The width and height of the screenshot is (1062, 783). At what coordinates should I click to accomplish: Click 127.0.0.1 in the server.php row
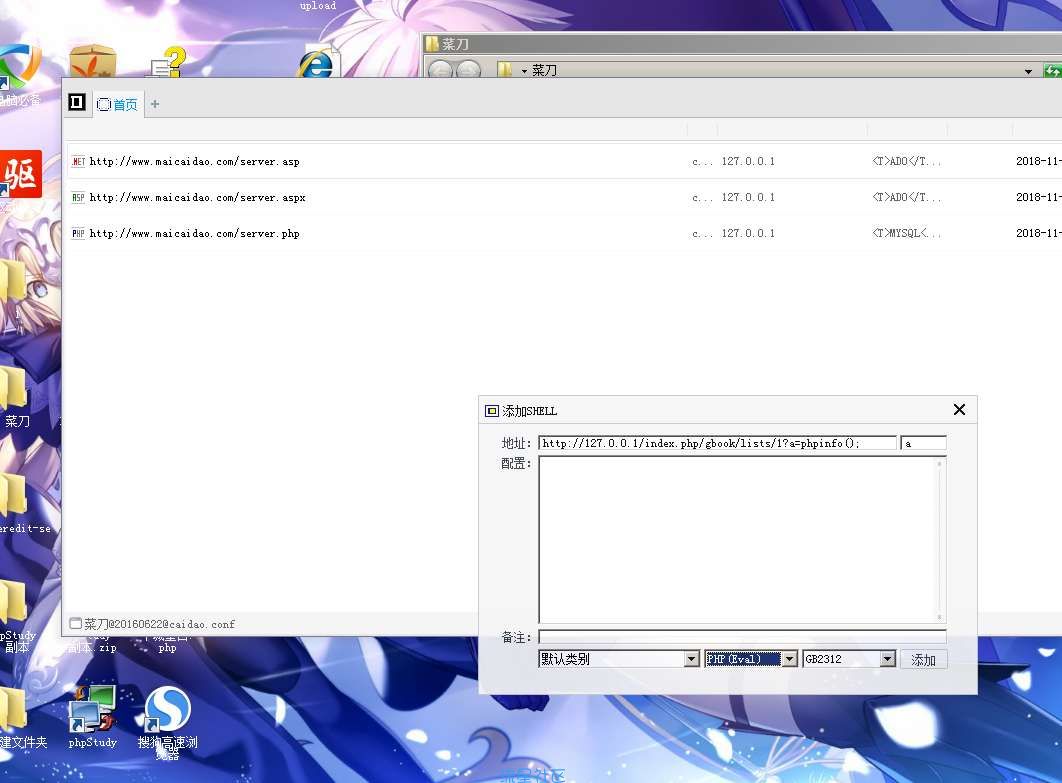(x=748, y=233)
